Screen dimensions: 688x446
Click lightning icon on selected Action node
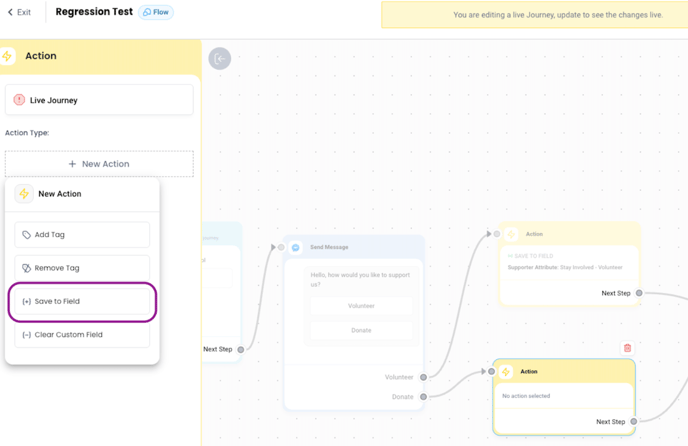pyautogui.click(x=506, y=372)
